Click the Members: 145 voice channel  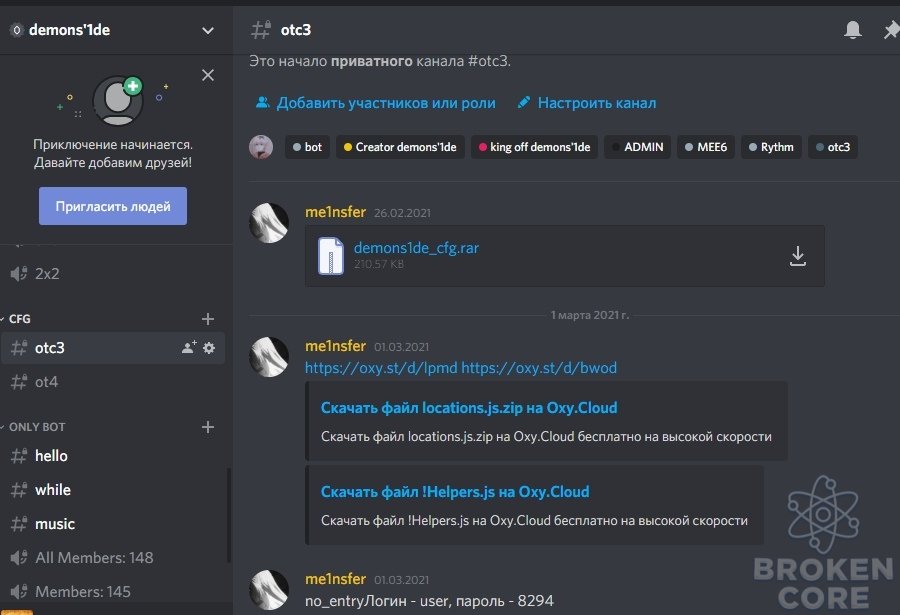pos(113,591)
